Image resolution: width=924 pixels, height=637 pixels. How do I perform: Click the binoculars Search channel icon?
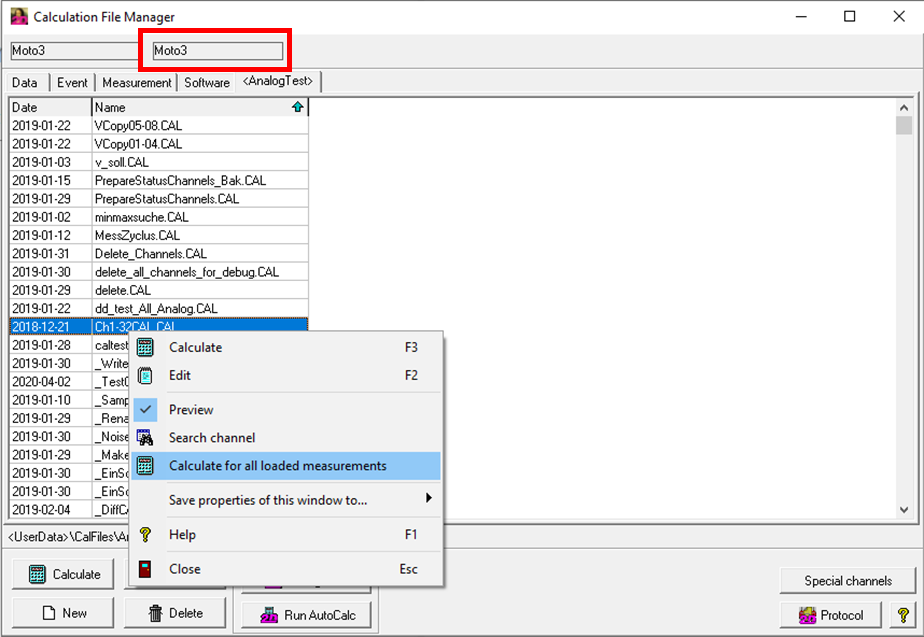point(145,437)
